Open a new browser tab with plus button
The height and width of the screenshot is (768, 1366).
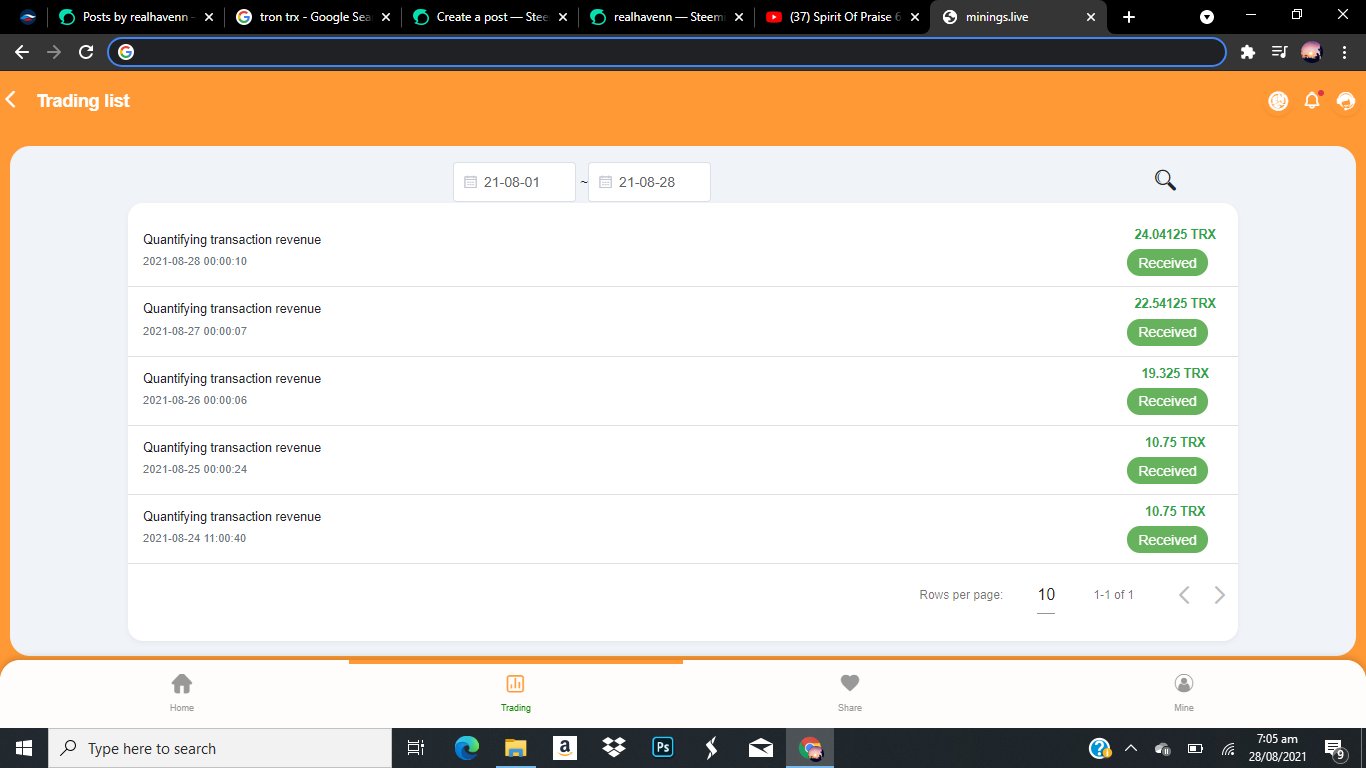pos(1128,16)
